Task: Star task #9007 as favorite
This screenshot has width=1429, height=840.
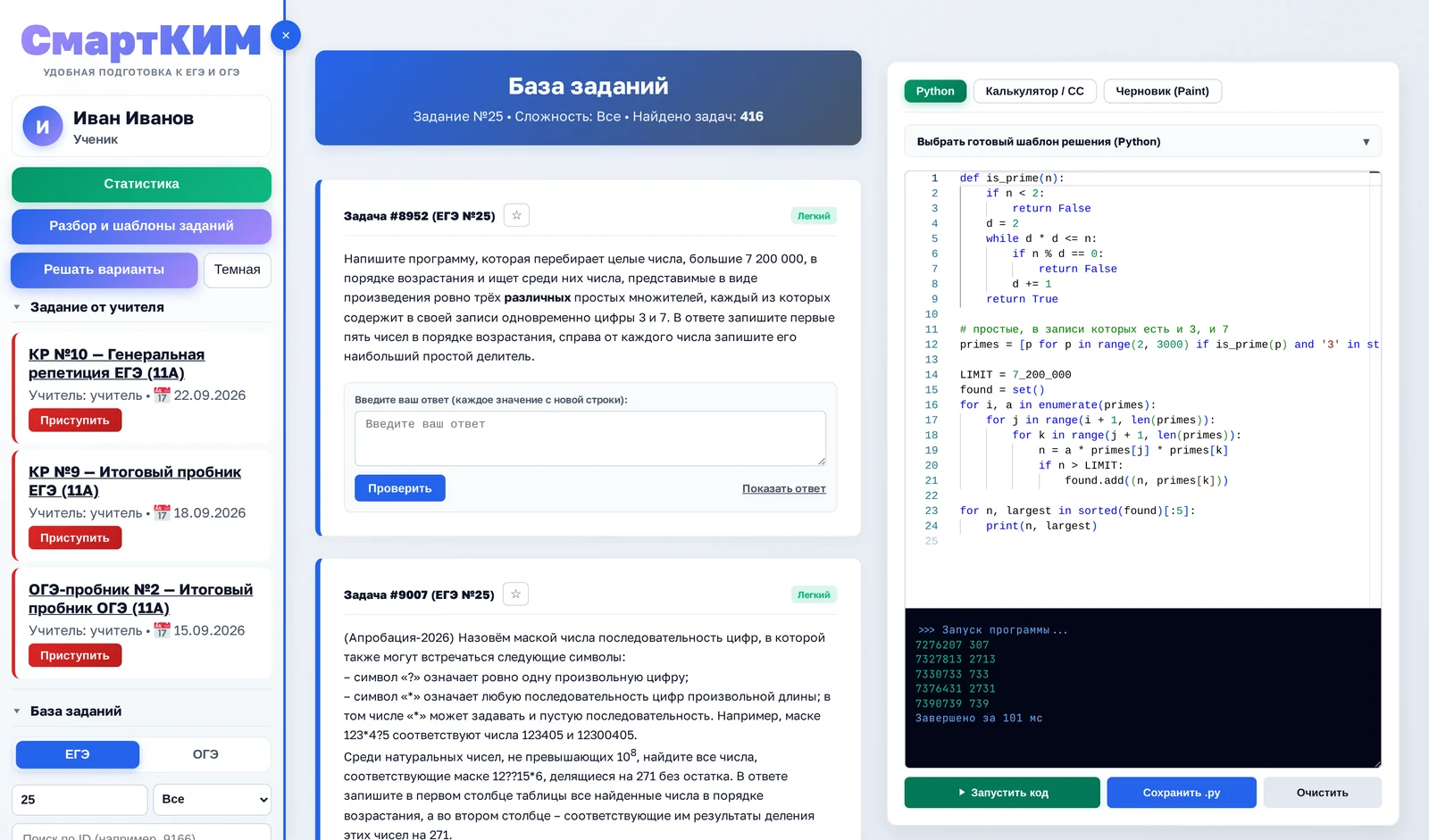Action: (515, 594)
